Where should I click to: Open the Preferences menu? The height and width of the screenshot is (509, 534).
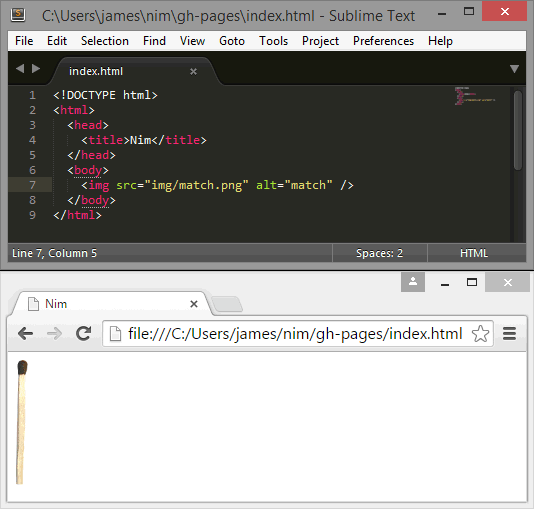click(383, 41)
